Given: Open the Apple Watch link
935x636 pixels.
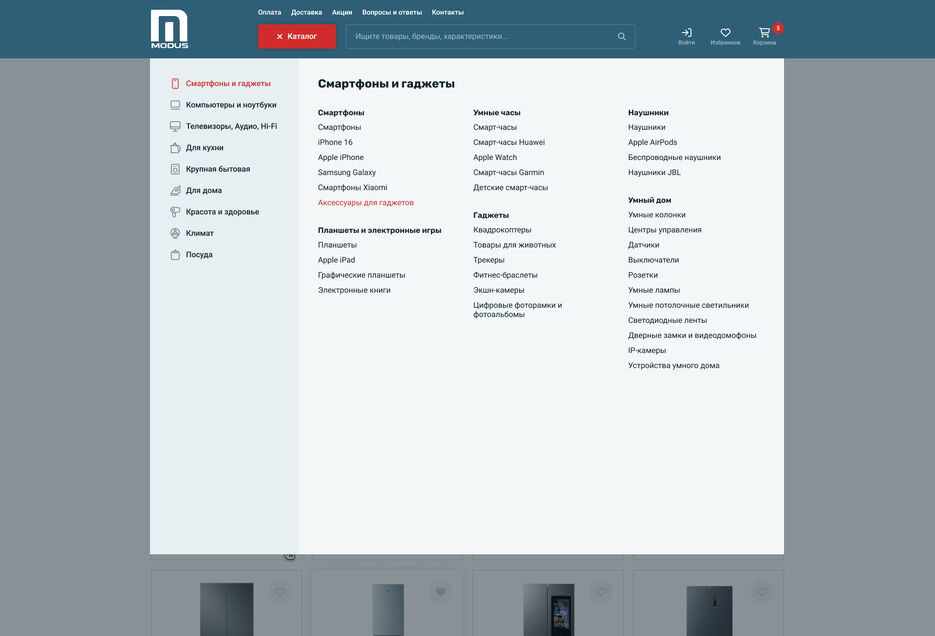Looking at the screenshot, I should pos(495,157).
